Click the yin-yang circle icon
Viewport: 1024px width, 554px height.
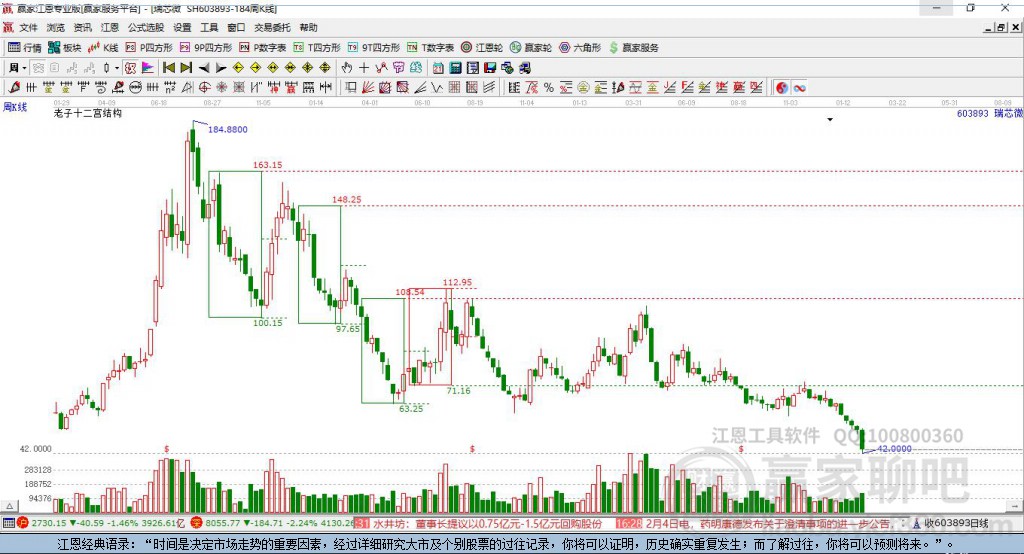pos(782,88)
